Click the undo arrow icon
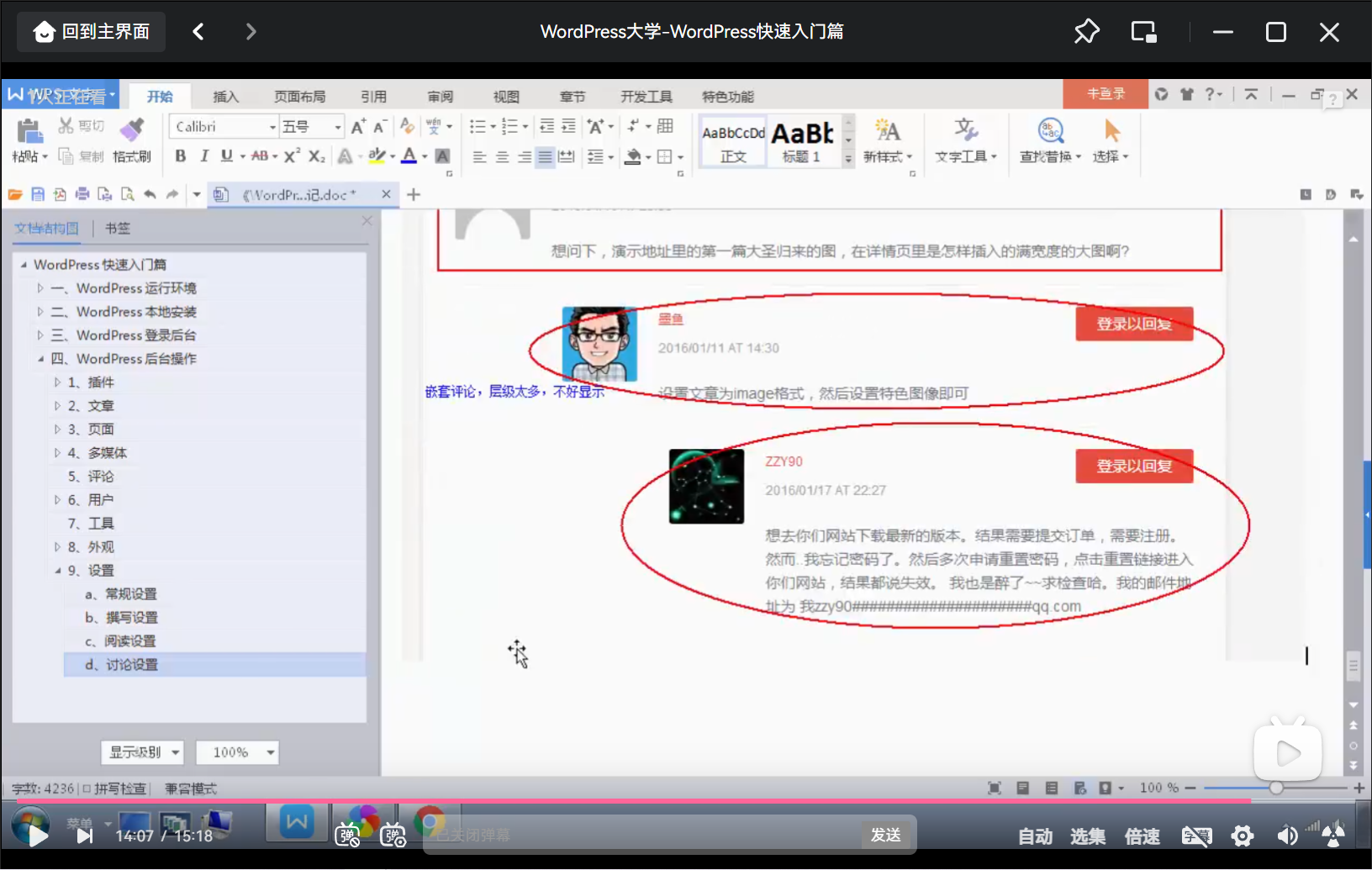 (x=150, y=194)
